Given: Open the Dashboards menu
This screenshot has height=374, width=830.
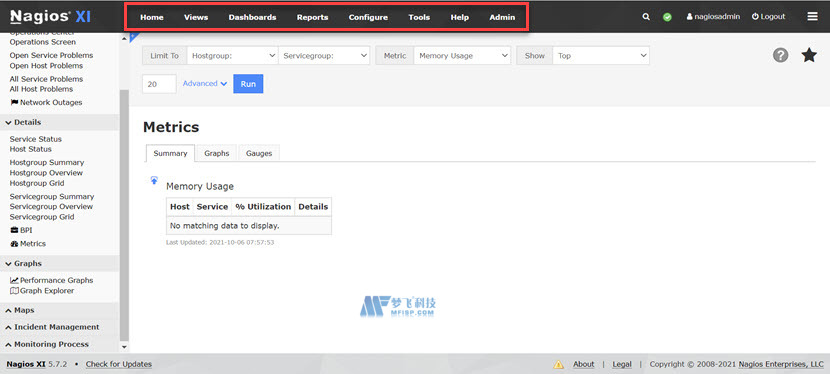Looking at the screenshot, I should [x=252, y=17].
